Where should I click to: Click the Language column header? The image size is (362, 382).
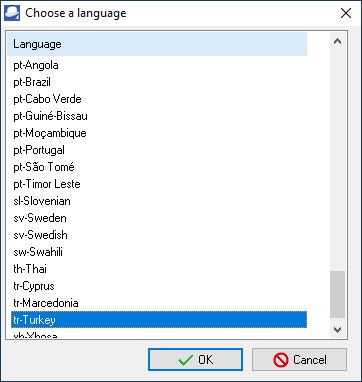[157, 44]
